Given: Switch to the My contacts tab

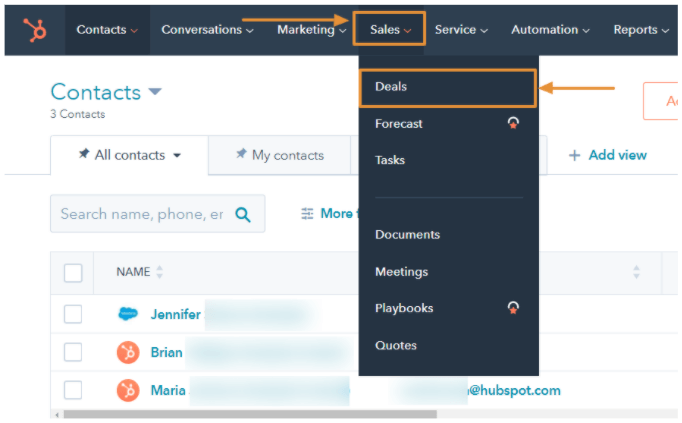Looking at the screenshot, I should coord(280,155).
